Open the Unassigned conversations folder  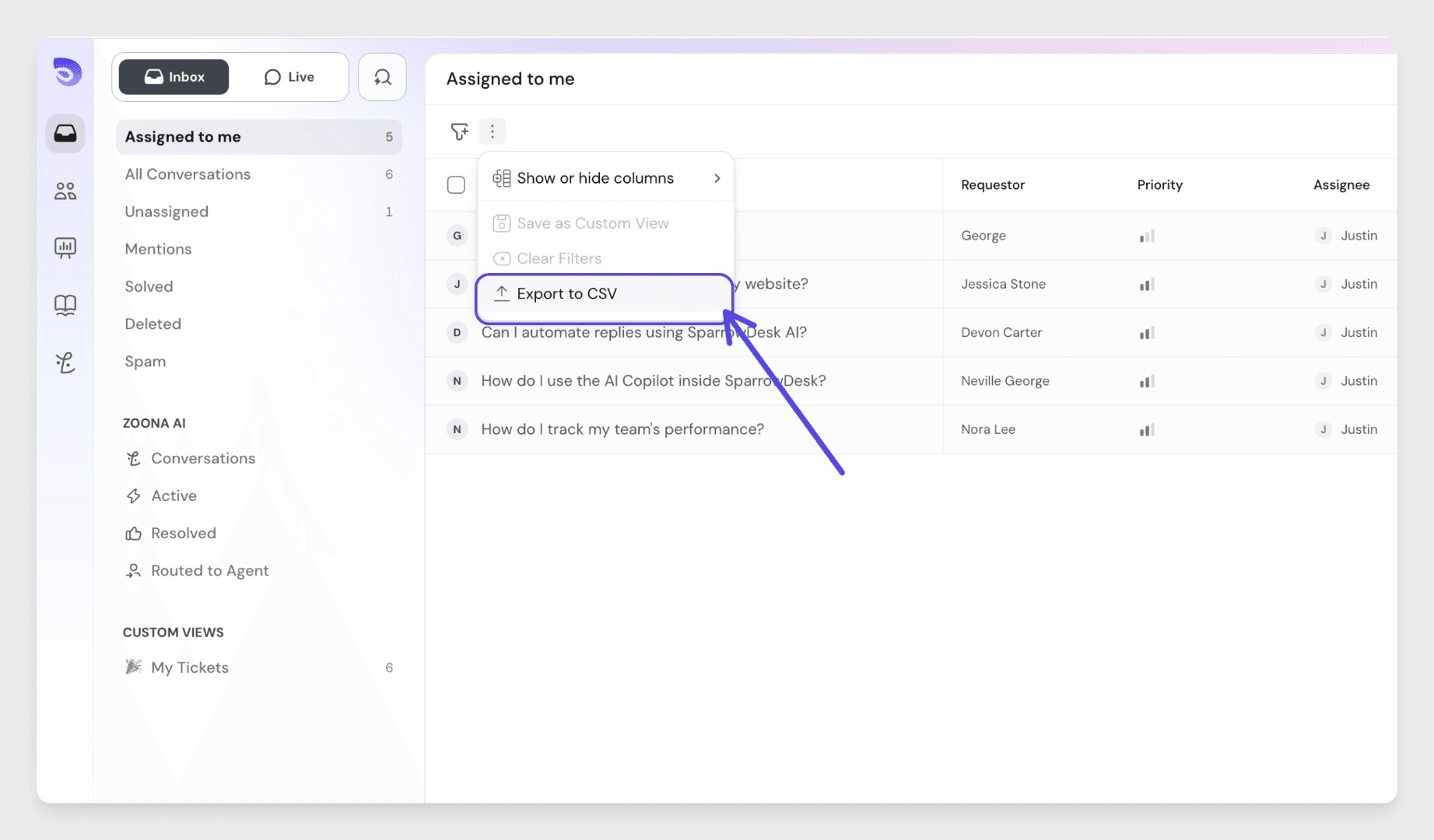pos(167,212)
